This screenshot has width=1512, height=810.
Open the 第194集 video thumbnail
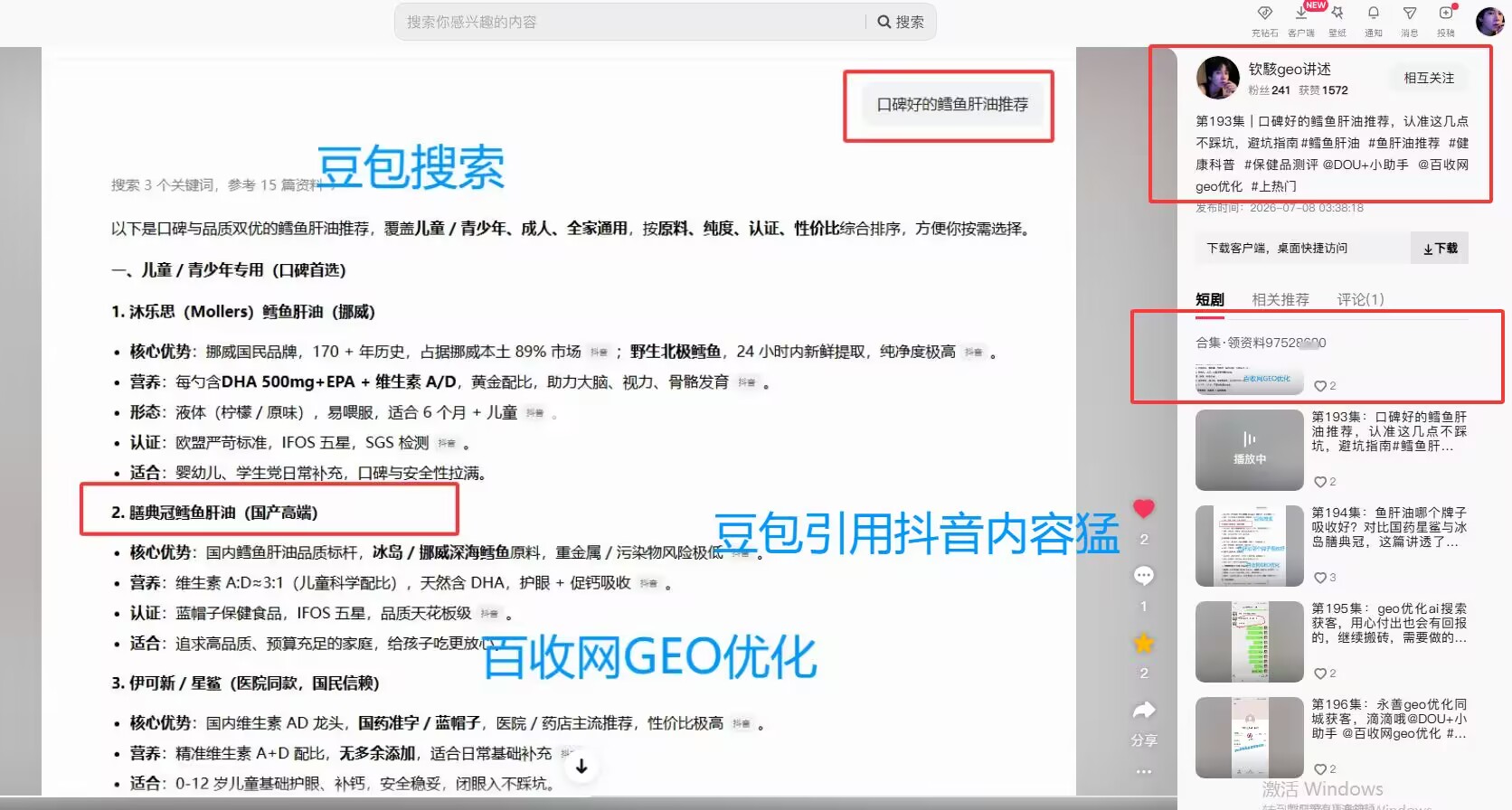point(1250,546)
